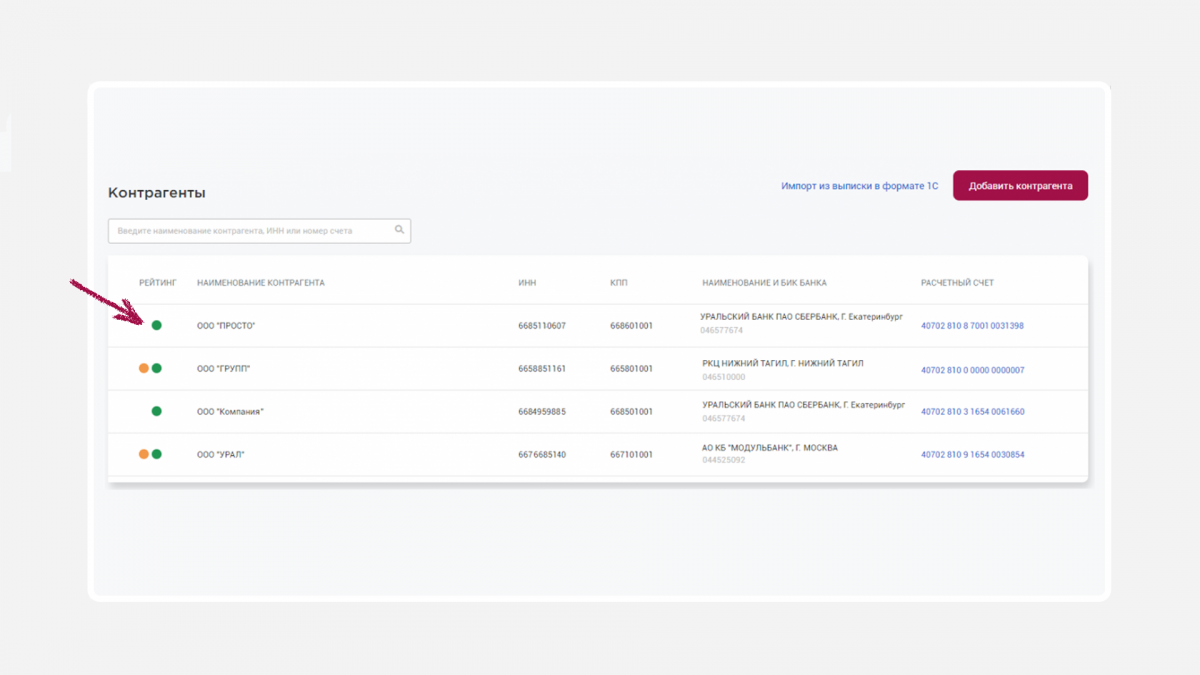Select counterparty ООО "ГРУПП"
This screenshot has height=675, width=1200.
pos(224,369)
